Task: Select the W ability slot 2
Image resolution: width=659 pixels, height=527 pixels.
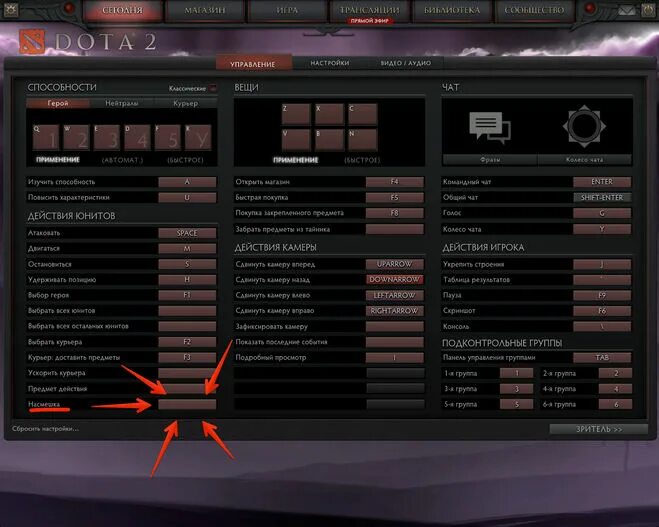Action: (x=76, y=137)
